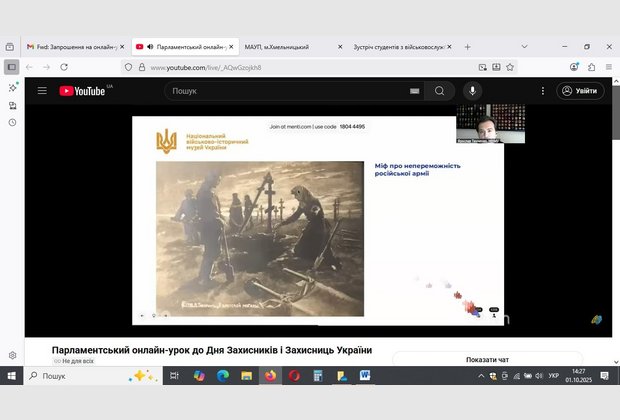Open the YouTube hamburger guide menu
The width and height of the screenshot is (620, 420).
click(42, 91)
